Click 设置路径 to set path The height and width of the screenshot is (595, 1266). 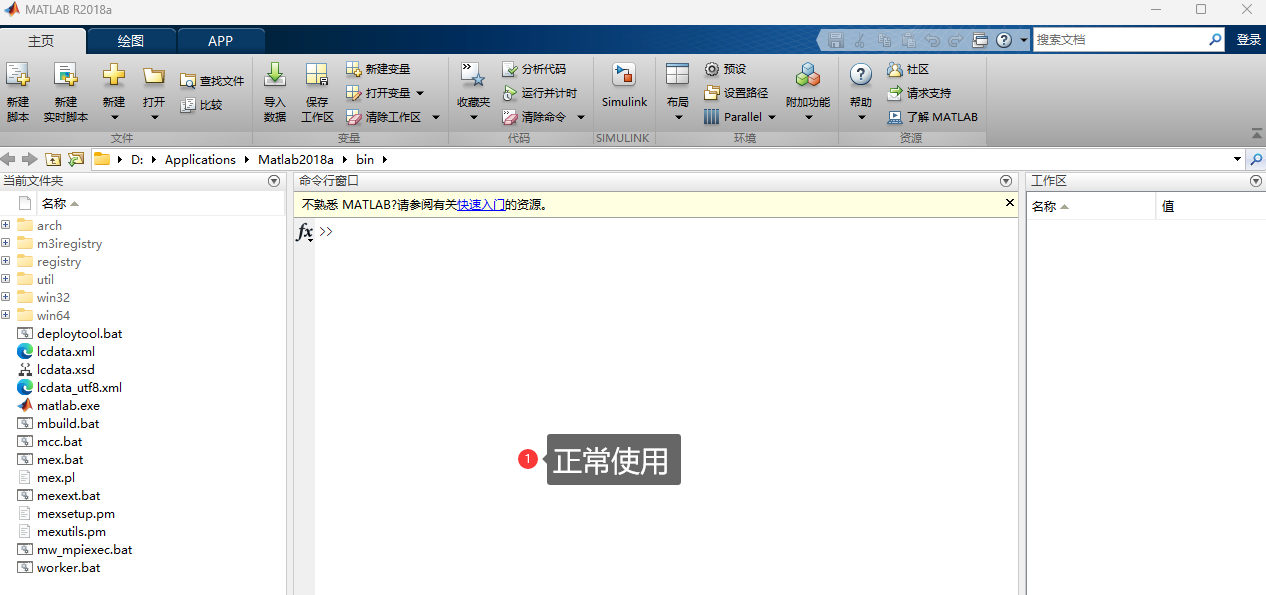pos(736,93)
